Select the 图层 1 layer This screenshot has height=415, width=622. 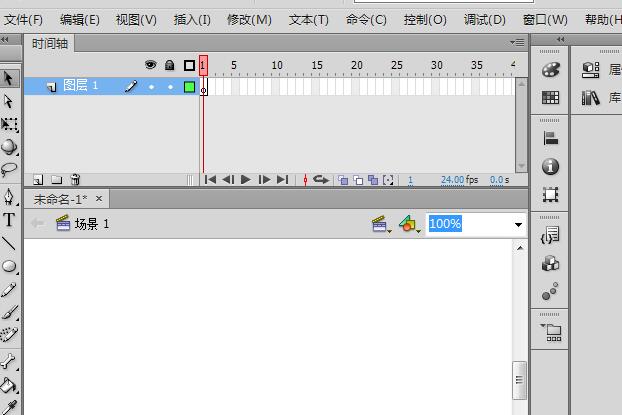(x=81, y=86)
